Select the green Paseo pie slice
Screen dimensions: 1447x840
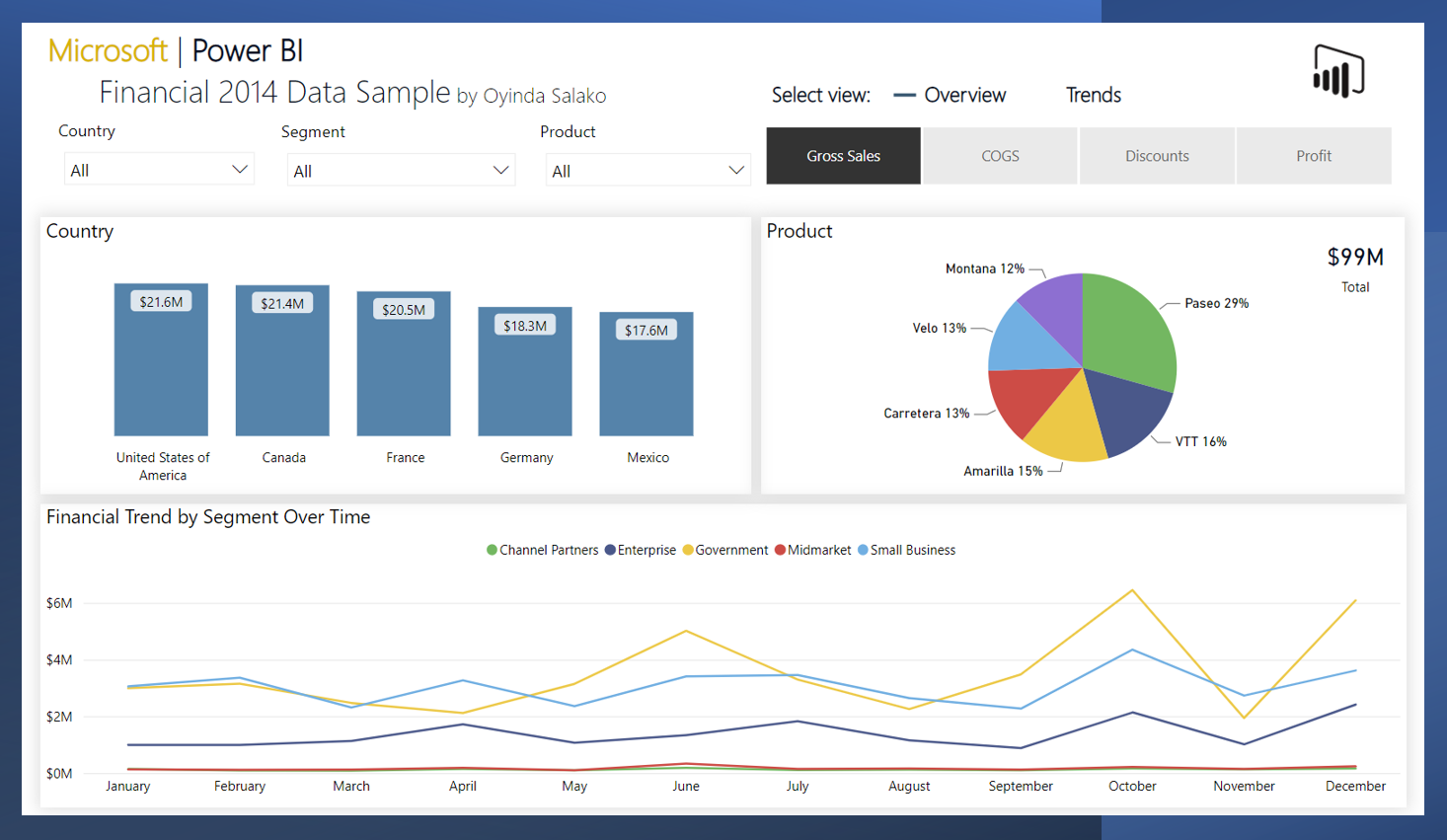pyautogui.click(x=1128, y=331)
